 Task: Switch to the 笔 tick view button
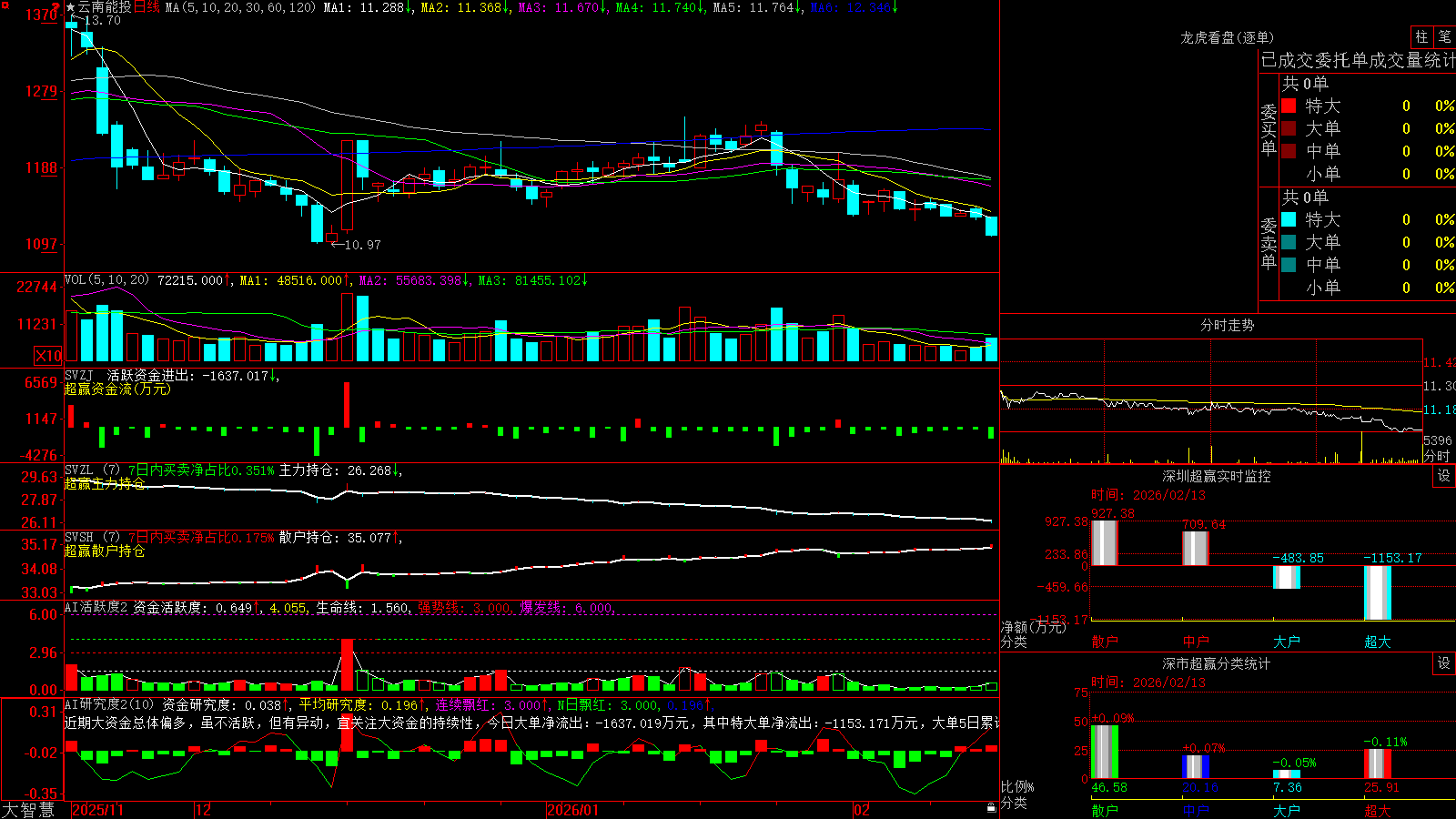1444,36
